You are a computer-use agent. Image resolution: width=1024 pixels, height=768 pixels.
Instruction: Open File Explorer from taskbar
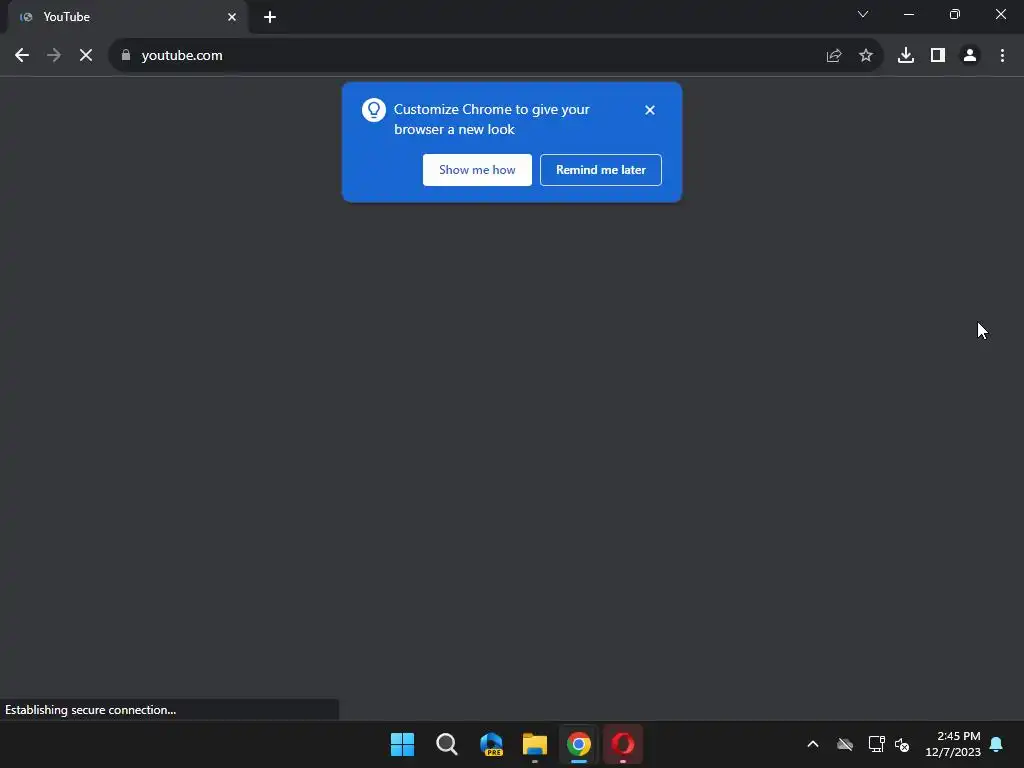point(535,744)
